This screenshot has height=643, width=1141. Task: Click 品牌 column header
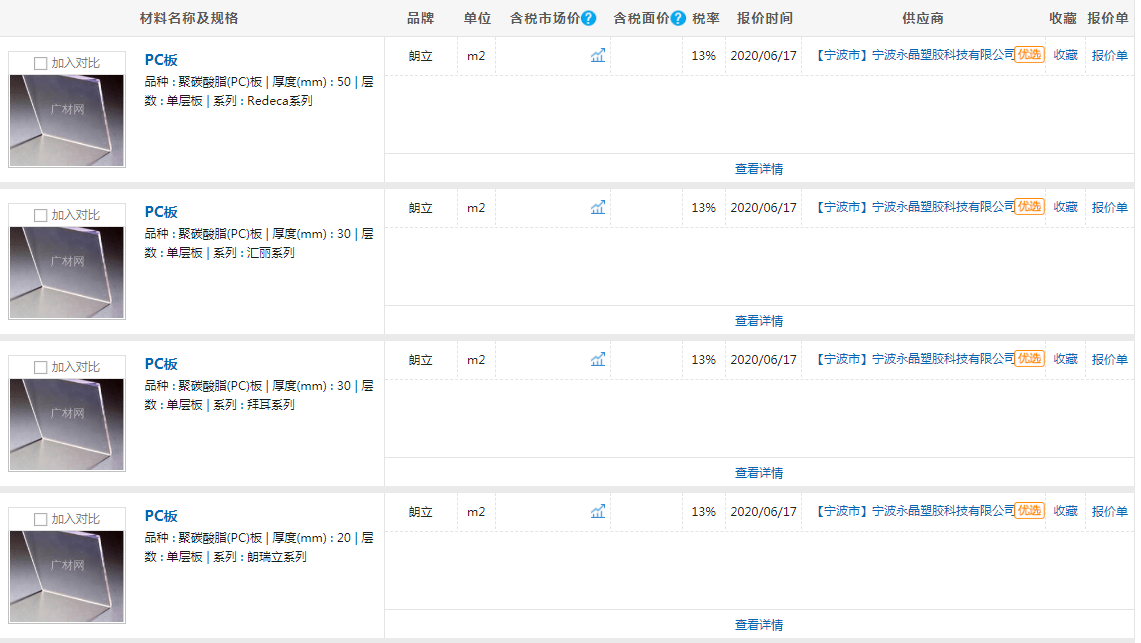[x=421, y=18]
